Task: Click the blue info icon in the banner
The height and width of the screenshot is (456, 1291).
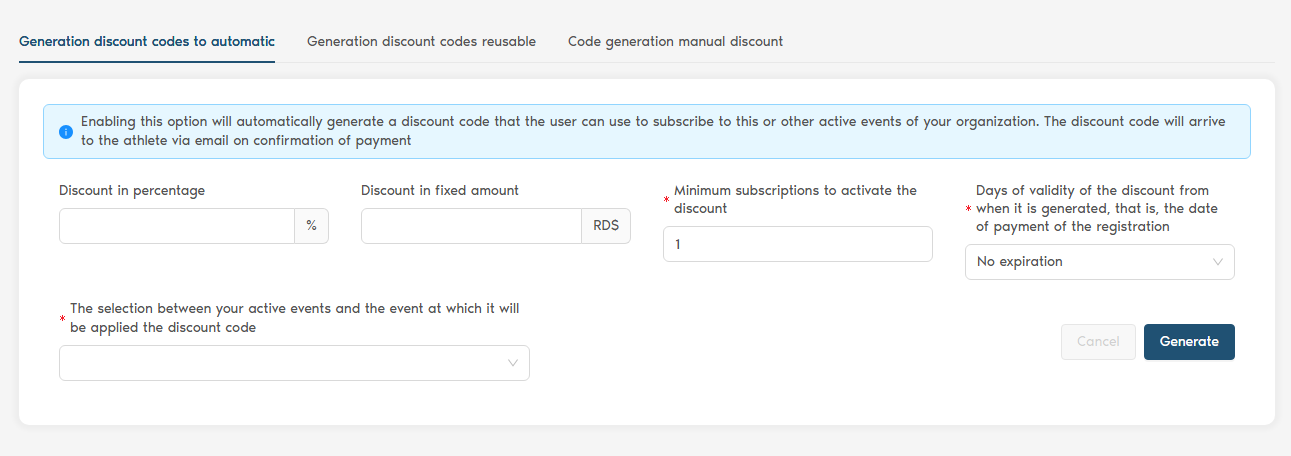Action: [x=66, y=131]
